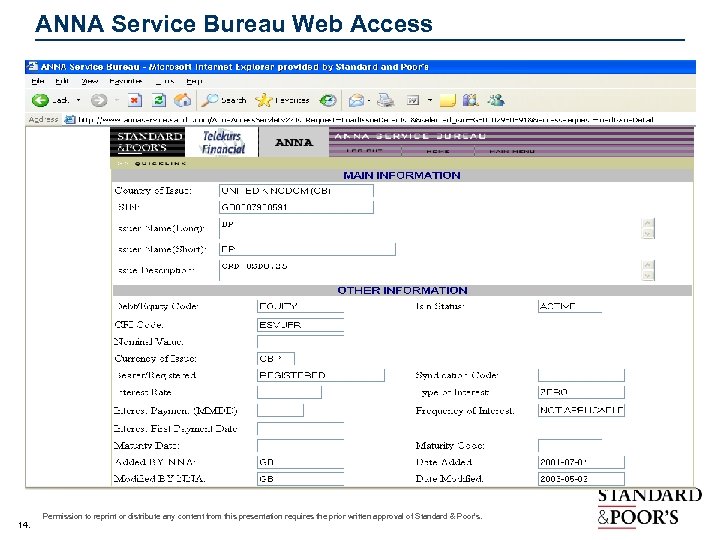Open the Mail envelope icon
This screenshot has height=540, width=720.
(x=356, y=100)
